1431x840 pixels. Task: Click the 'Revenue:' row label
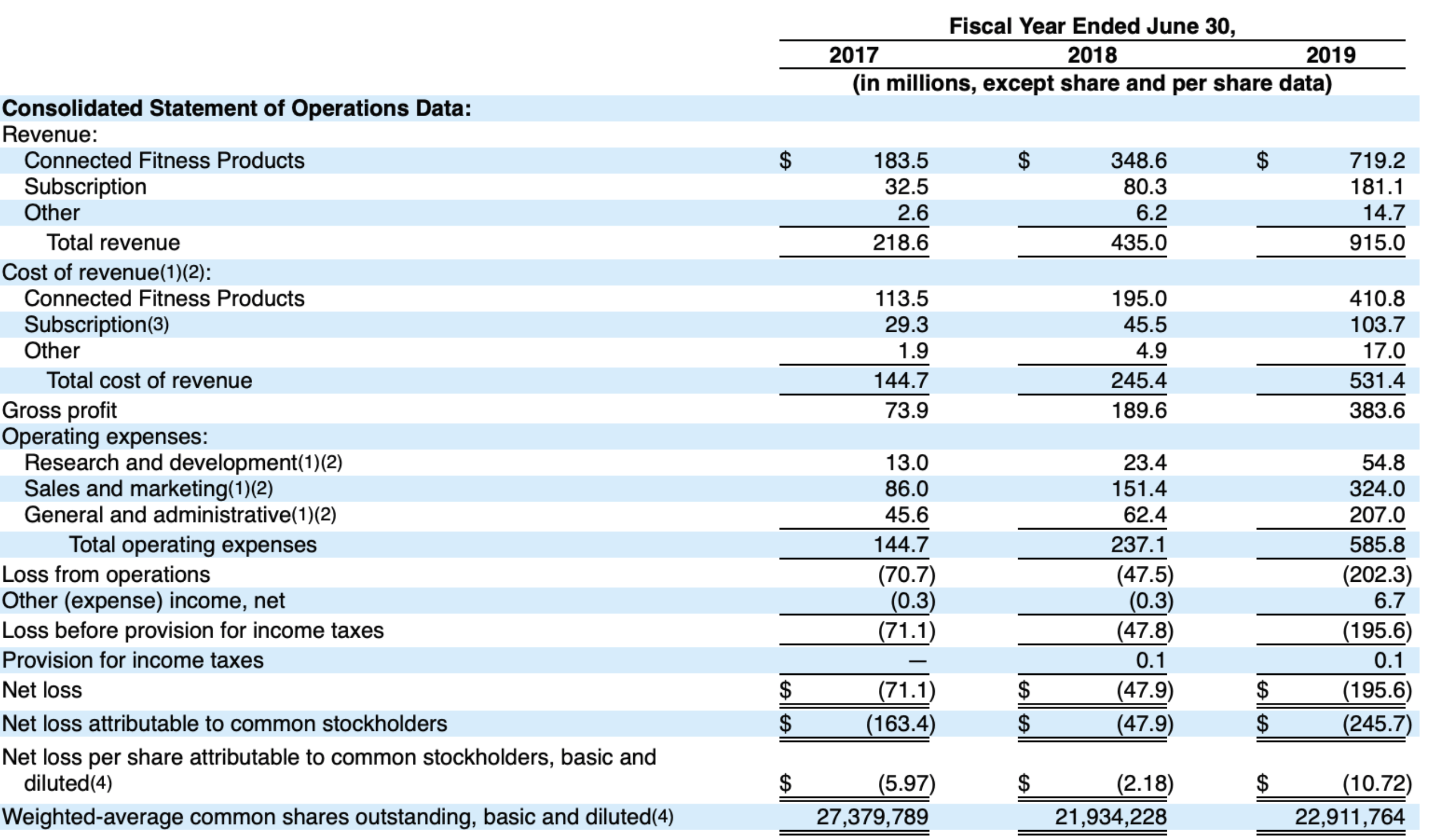(50, 134)
